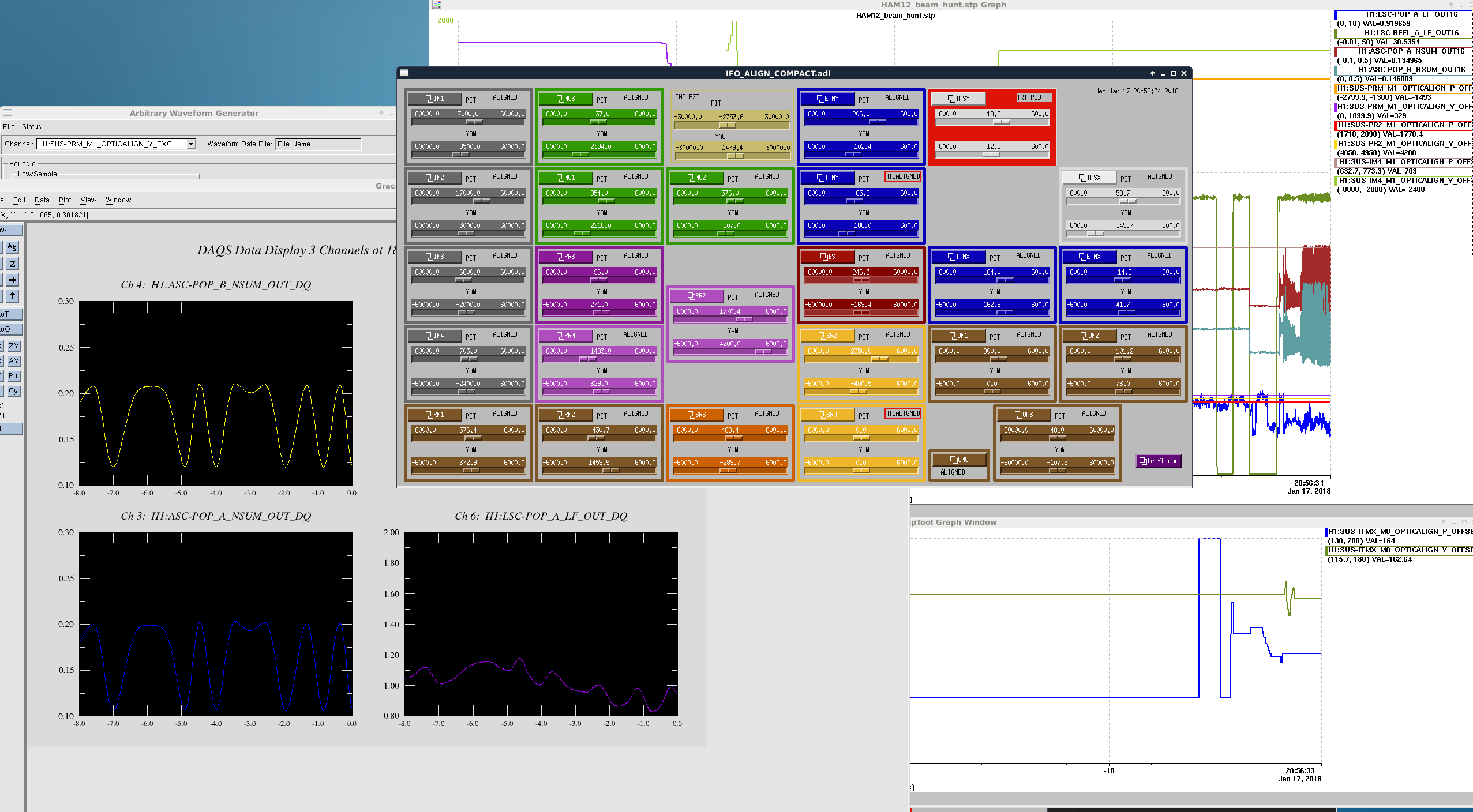Screen dimensions: 1473x812
Task: Open the IM4 optic button
Action: [x=434, y=336]
